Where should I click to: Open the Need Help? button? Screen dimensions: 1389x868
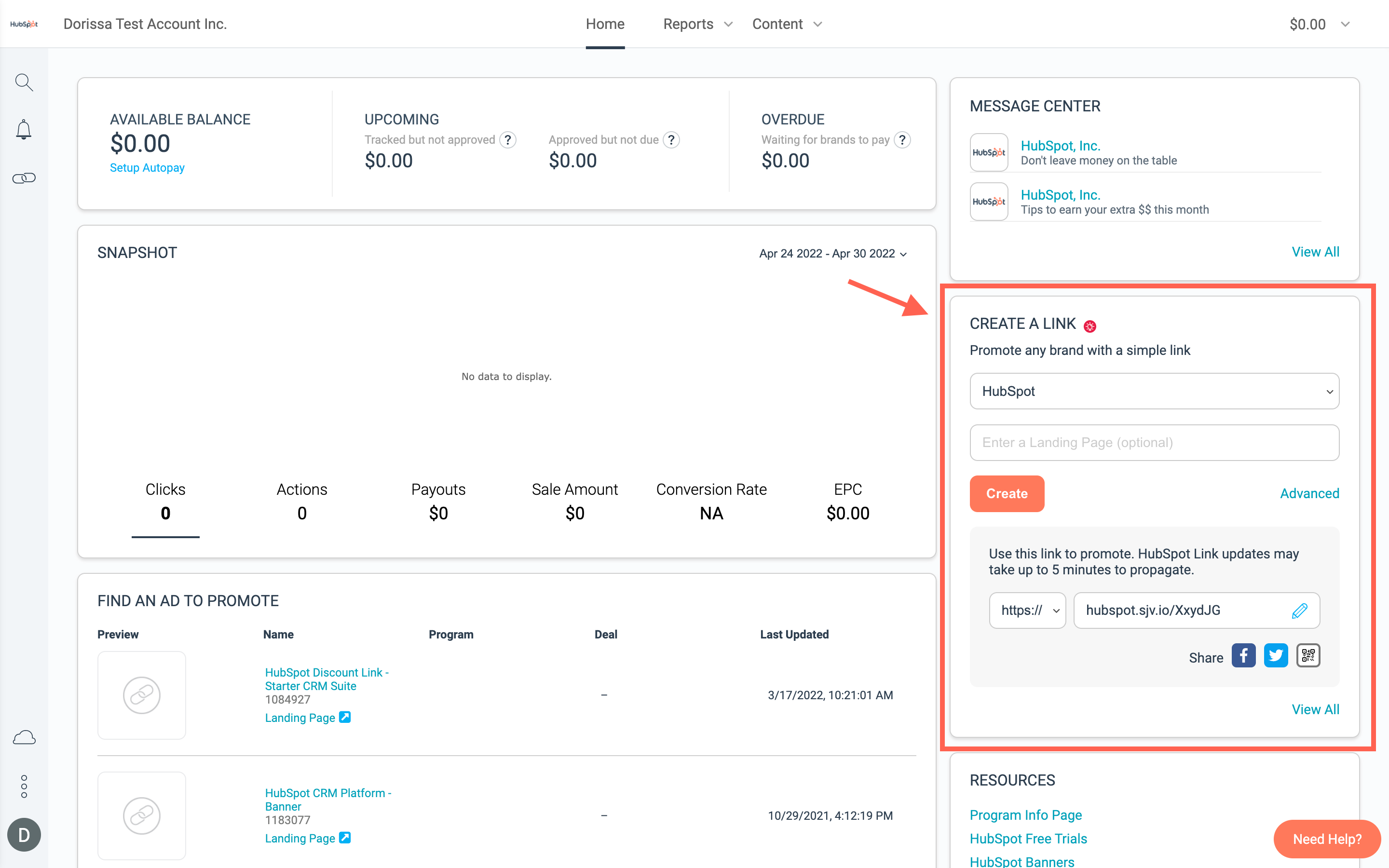click(1327, 839)
